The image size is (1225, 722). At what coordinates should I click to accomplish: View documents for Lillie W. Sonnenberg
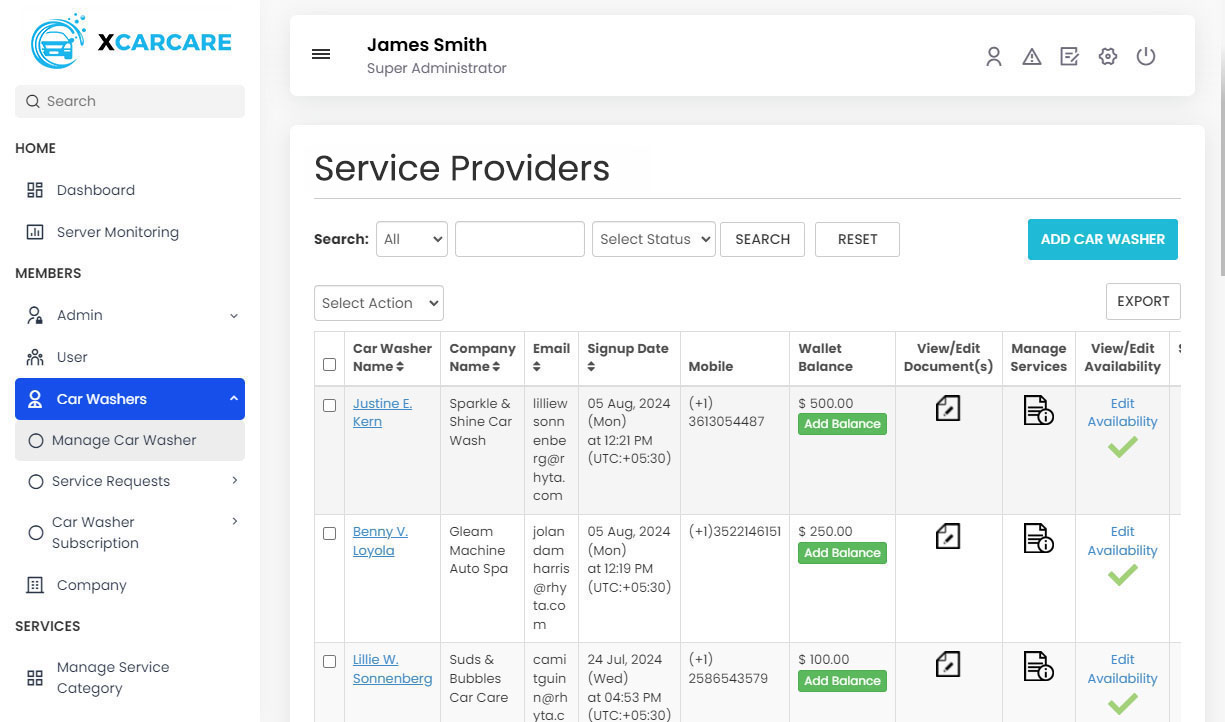click(948, 664)
